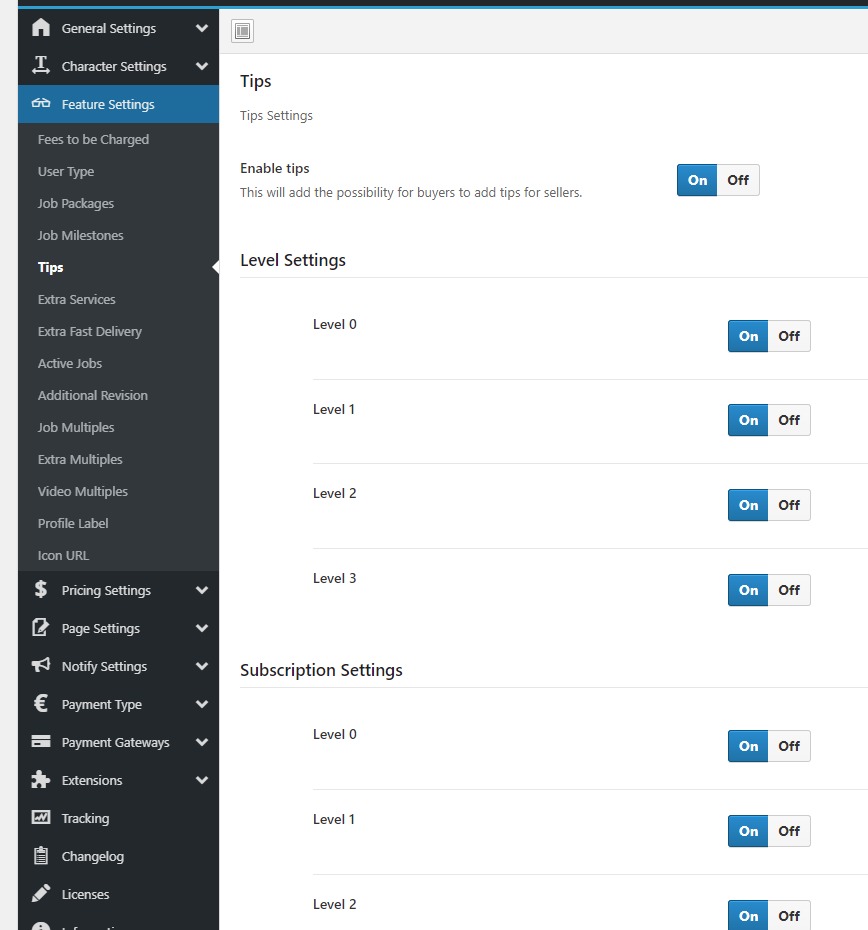Set Subscription Settings Level 1 to On
The height and width of the screenshot is (930, 868).
tap(748, 831)
